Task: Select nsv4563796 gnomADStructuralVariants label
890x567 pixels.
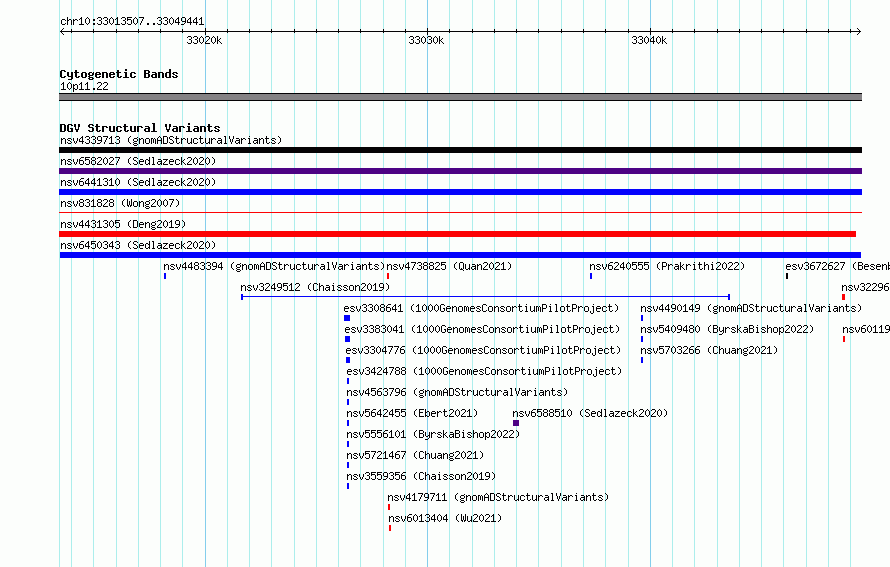Action: [457, 392]
